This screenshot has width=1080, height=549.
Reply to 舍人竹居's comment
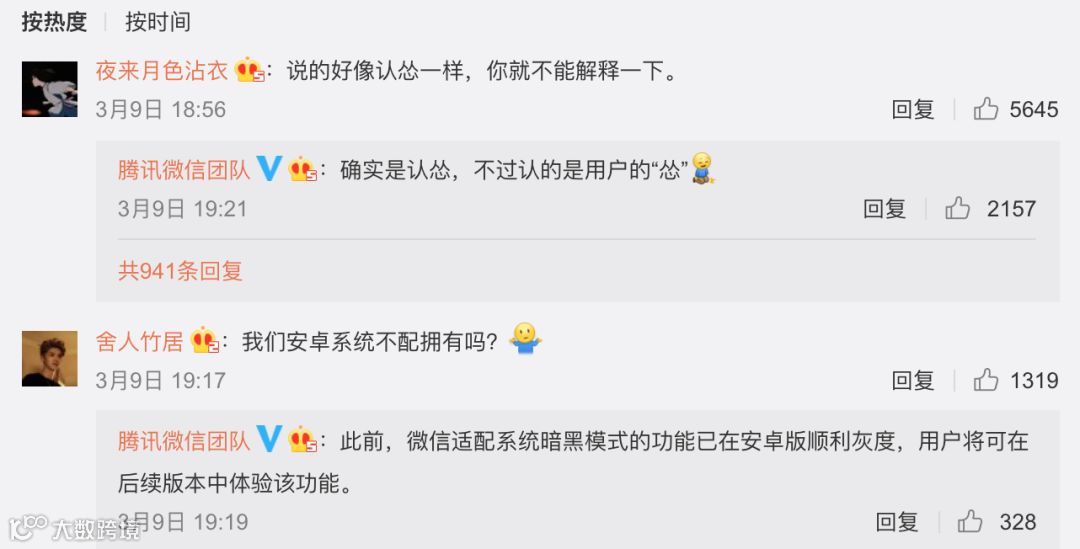tap(913, 380)
